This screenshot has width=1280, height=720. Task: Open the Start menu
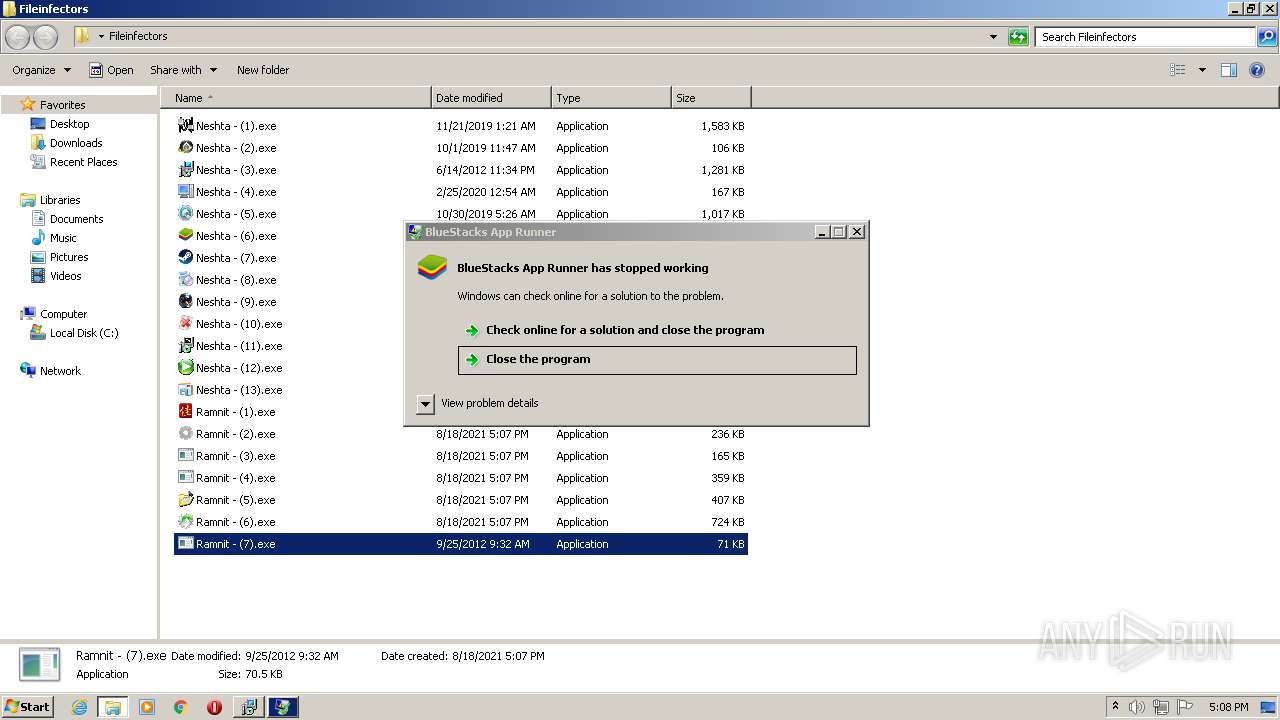coord(28,707)
